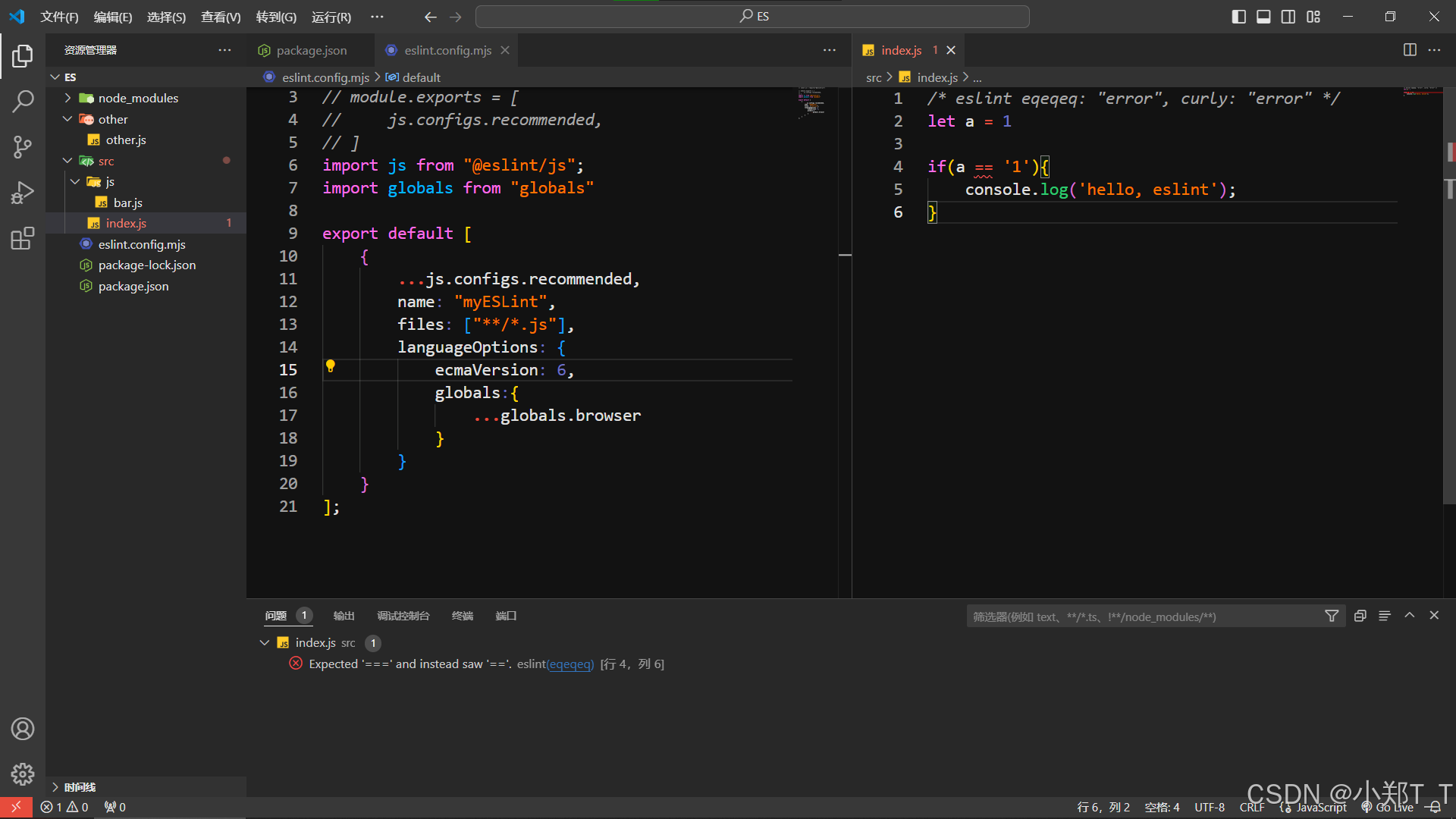Open the Source Control view
The image size is (1456, 819).
pyautogui.click(x=23, y=147)
